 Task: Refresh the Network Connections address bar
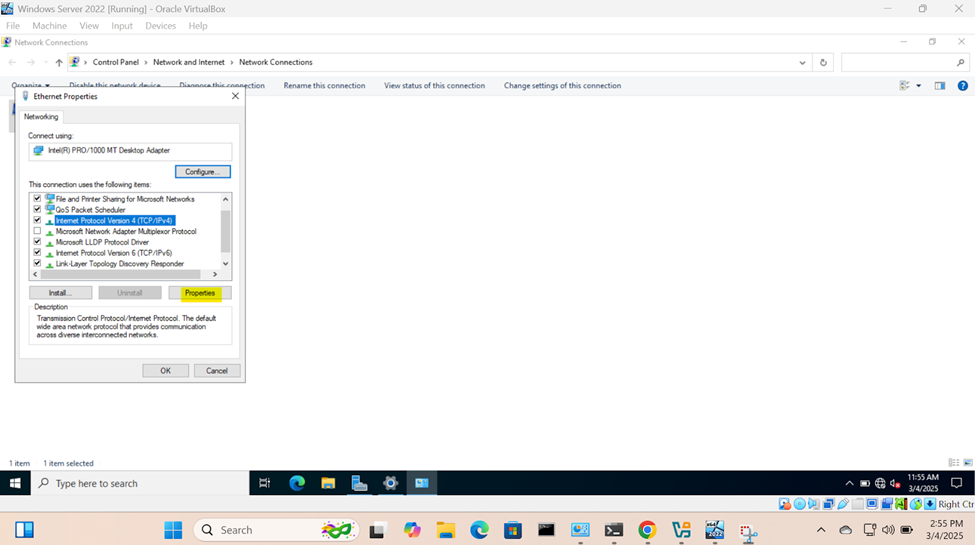click(x=823, y=62)
